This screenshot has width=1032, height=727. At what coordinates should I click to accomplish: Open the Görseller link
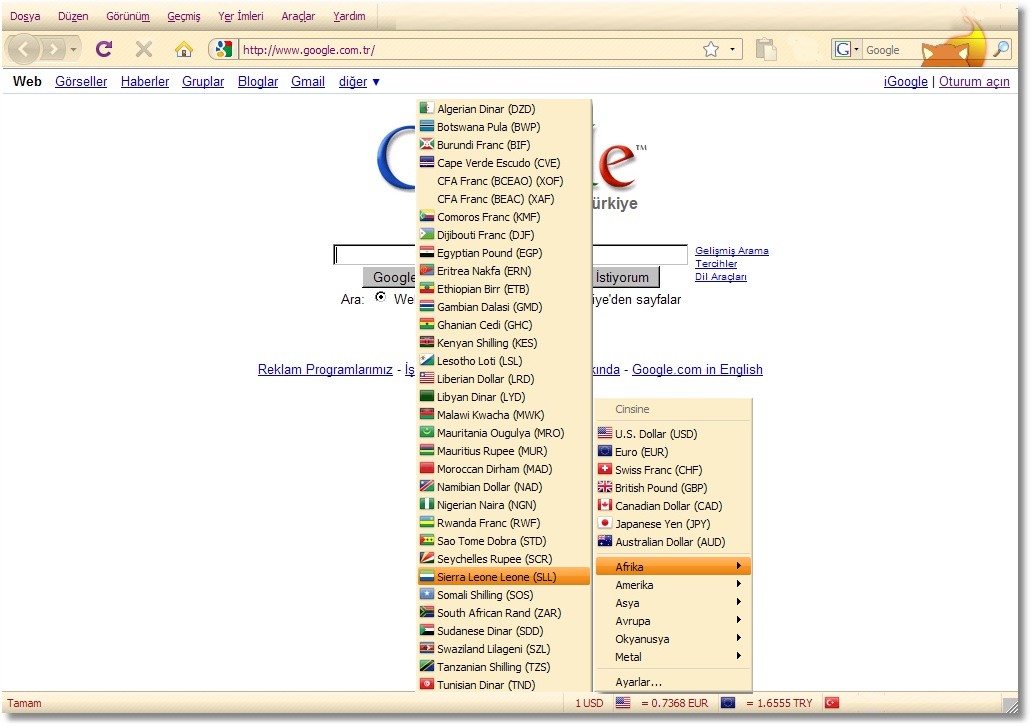81,82
